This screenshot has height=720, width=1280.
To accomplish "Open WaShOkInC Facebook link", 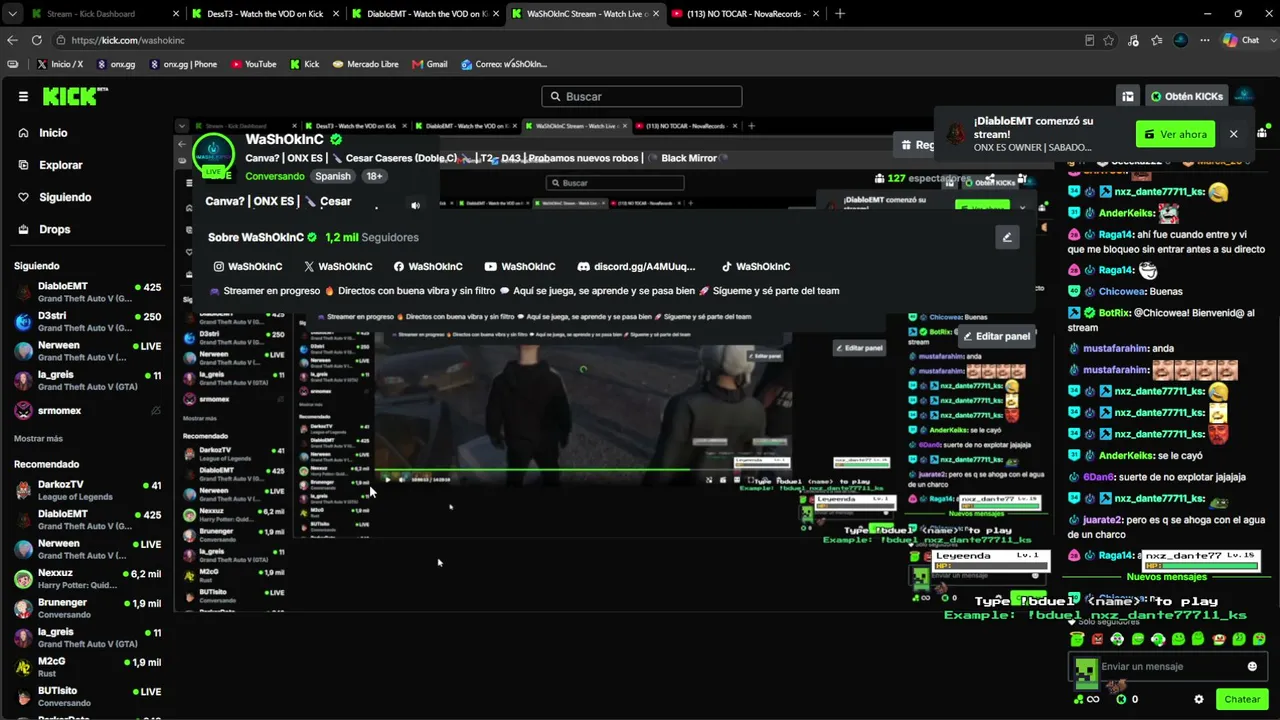I will click(428, 267).
